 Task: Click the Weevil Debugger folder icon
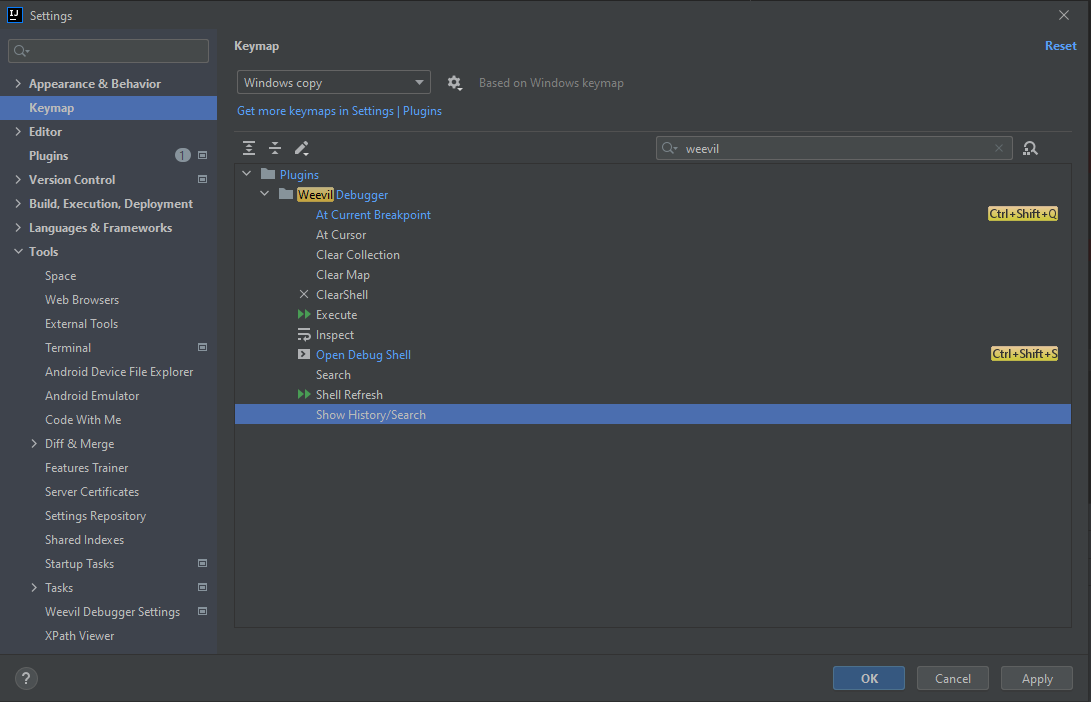pyautogui.click(x=286, y=194)
